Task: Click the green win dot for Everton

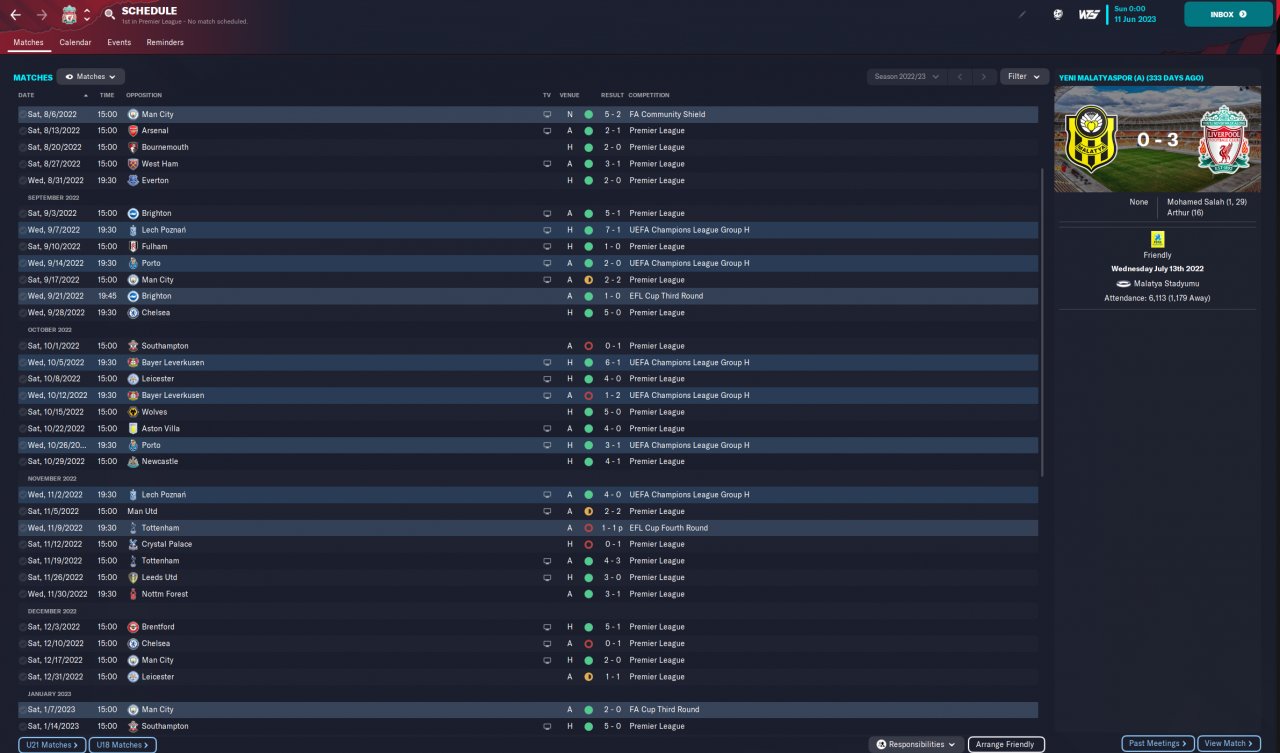Action: 588,180
